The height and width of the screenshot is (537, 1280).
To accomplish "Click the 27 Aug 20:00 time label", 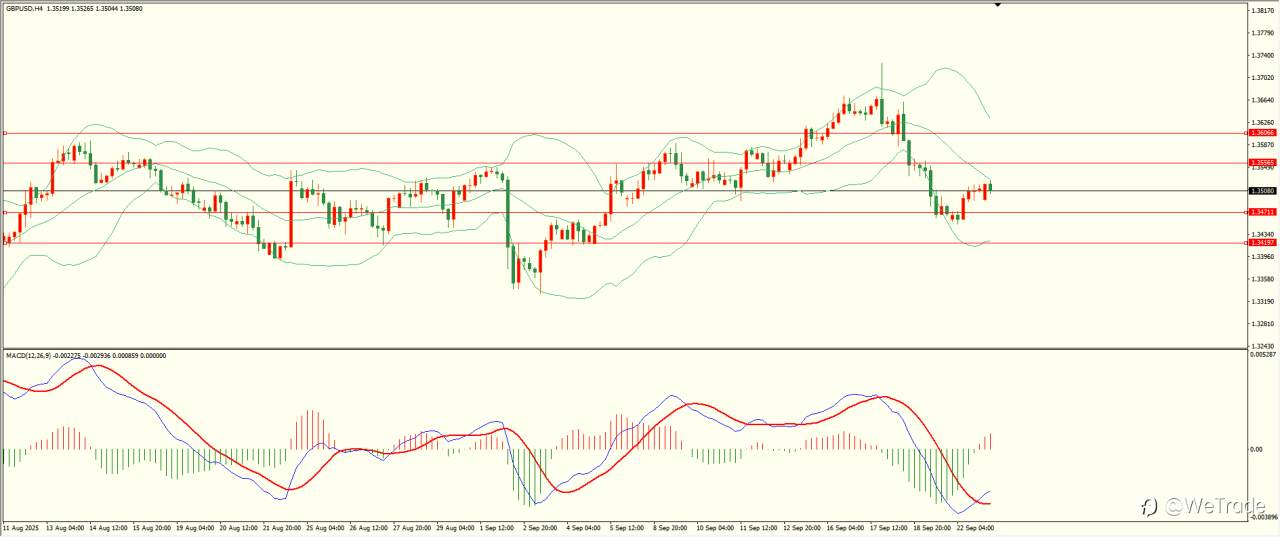I will click(x=411, y=526).
